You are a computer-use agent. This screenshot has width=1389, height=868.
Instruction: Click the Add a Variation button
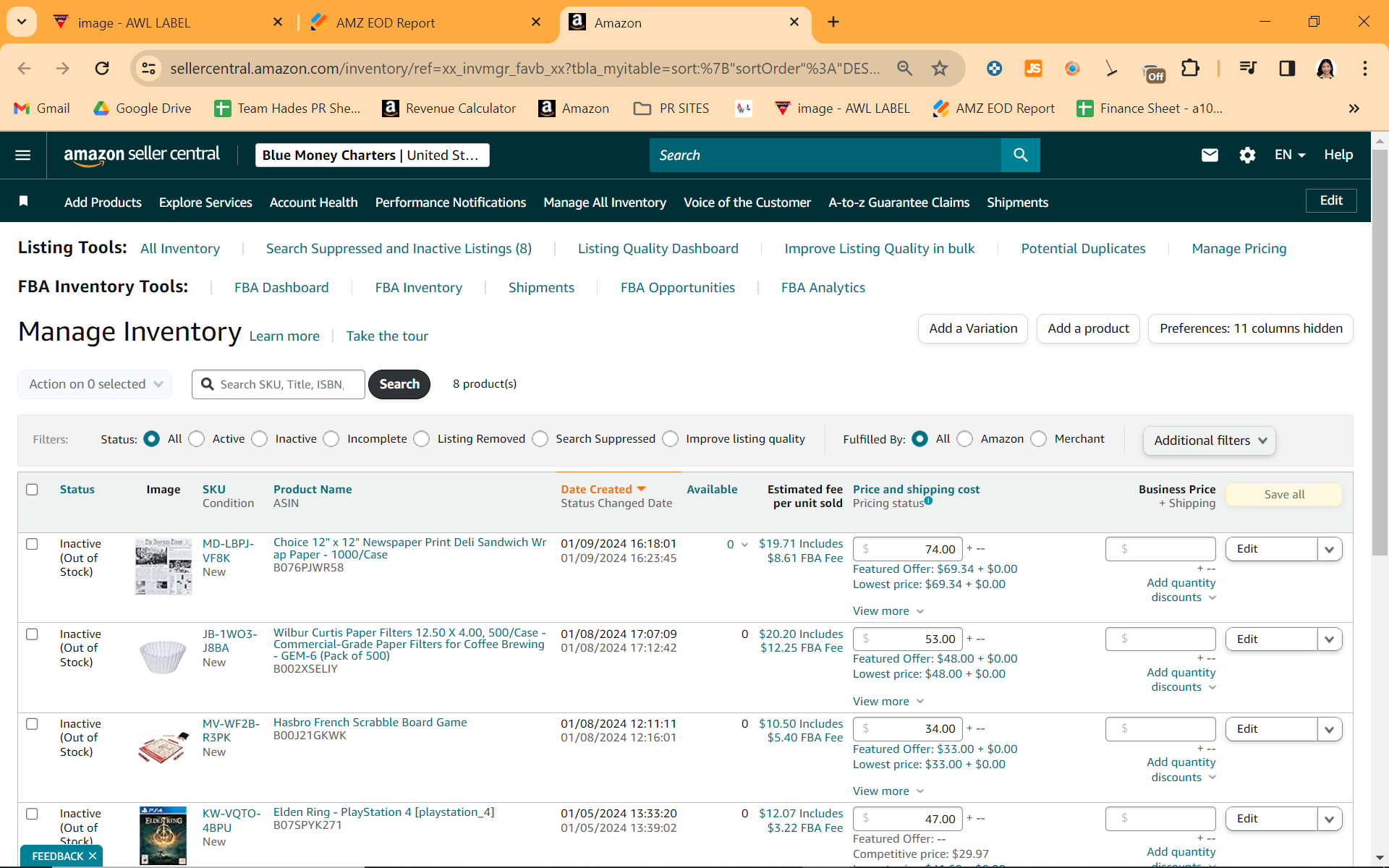pos(973,328)
